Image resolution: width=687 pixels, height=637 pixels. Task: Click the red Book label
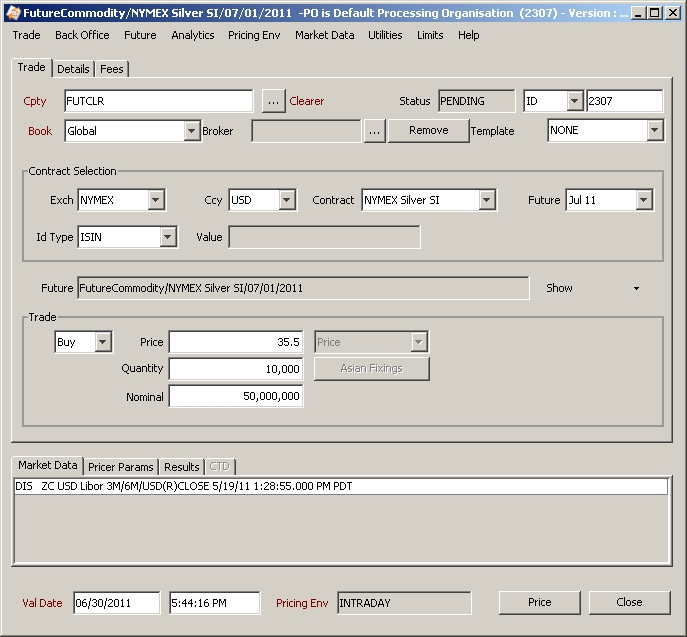40,131
